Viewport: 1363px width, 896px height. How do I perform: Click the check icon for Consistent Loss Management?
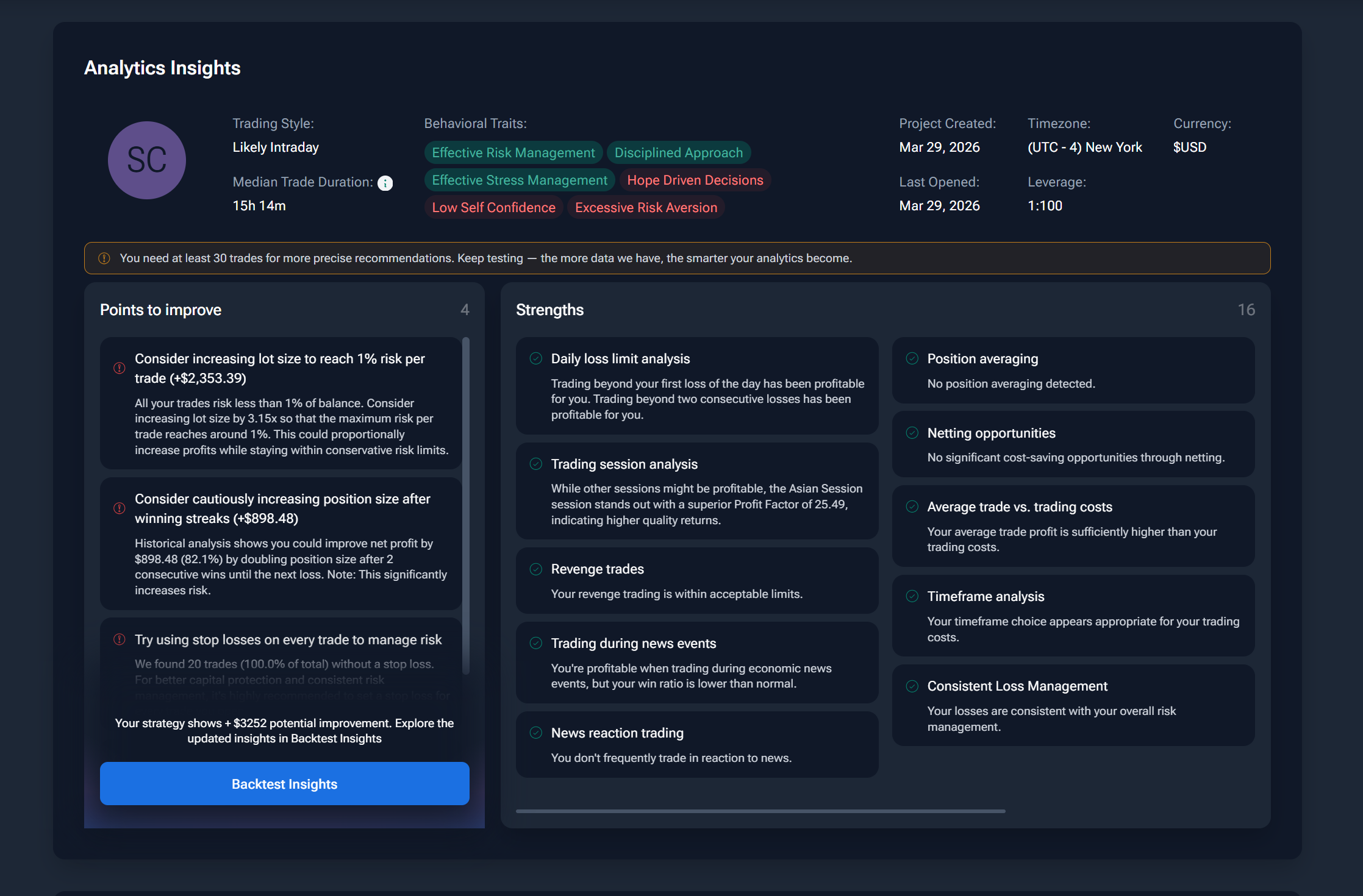[912, 686]
